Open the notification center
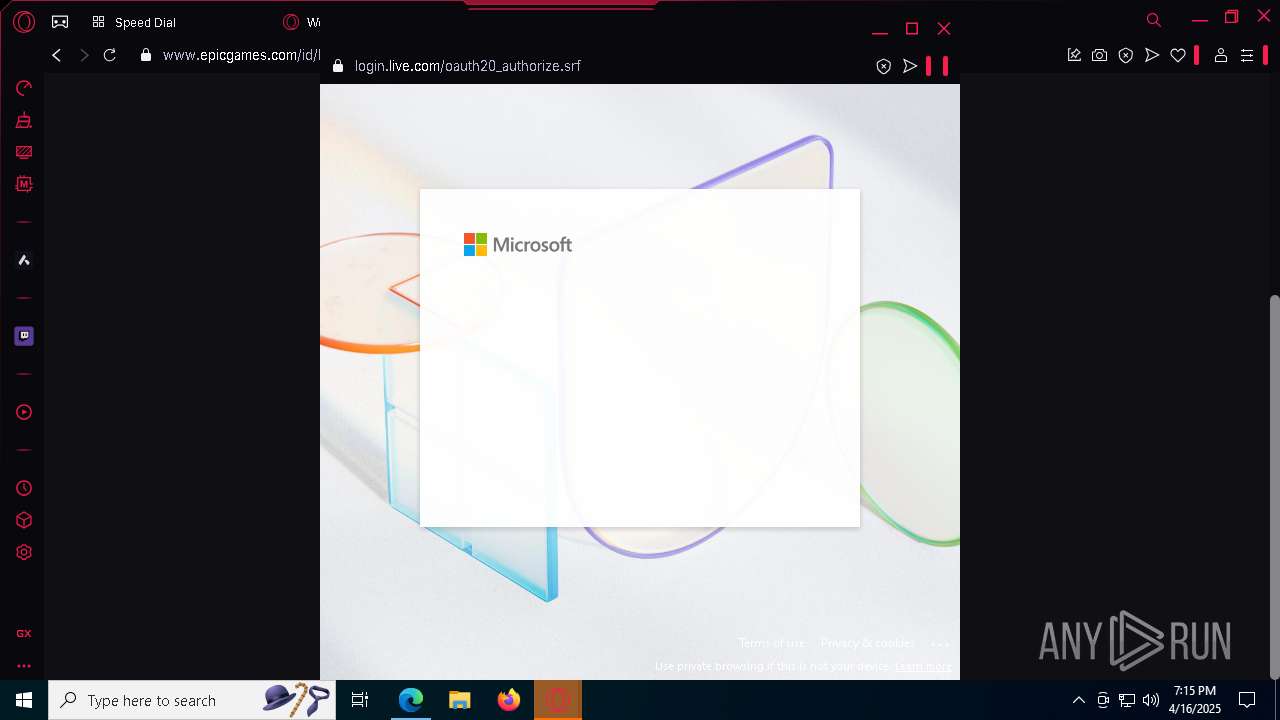 1247,700
